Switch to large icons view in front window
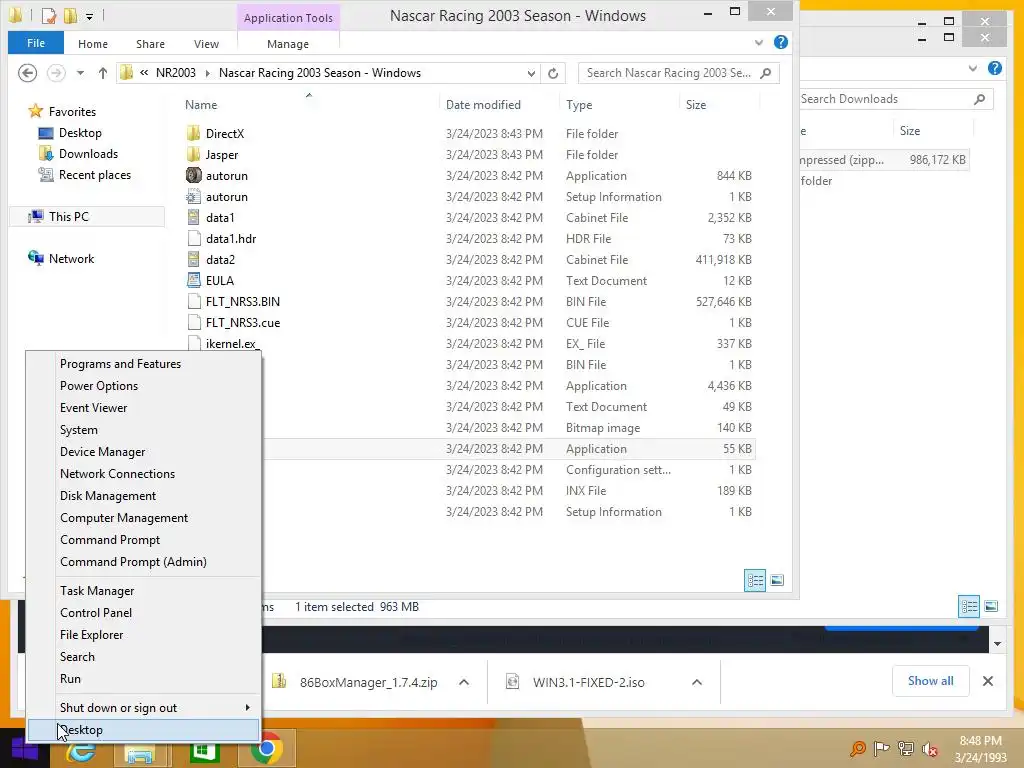 click(777, 581)
